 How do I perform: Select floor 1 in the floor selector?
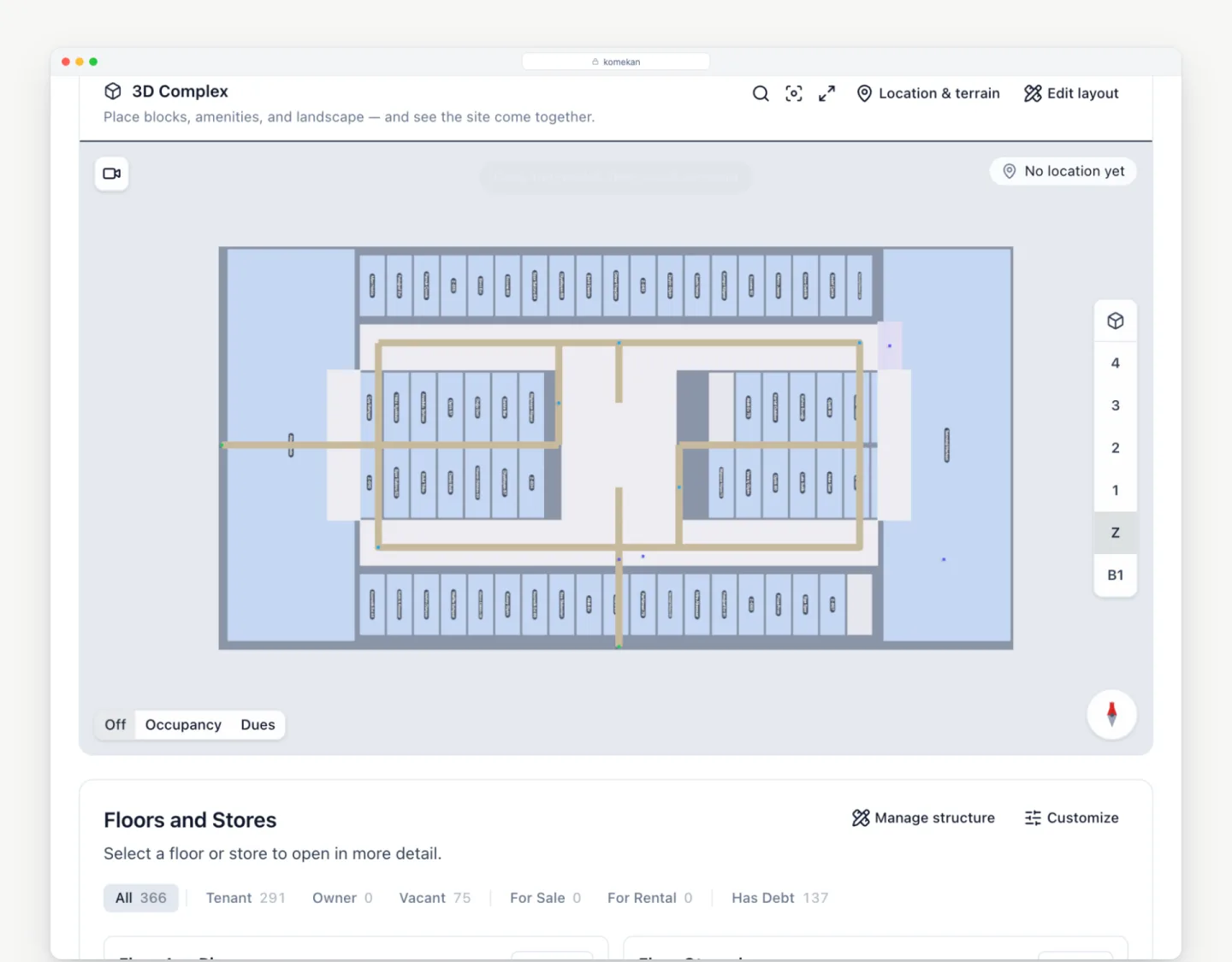pos(1115,490)
